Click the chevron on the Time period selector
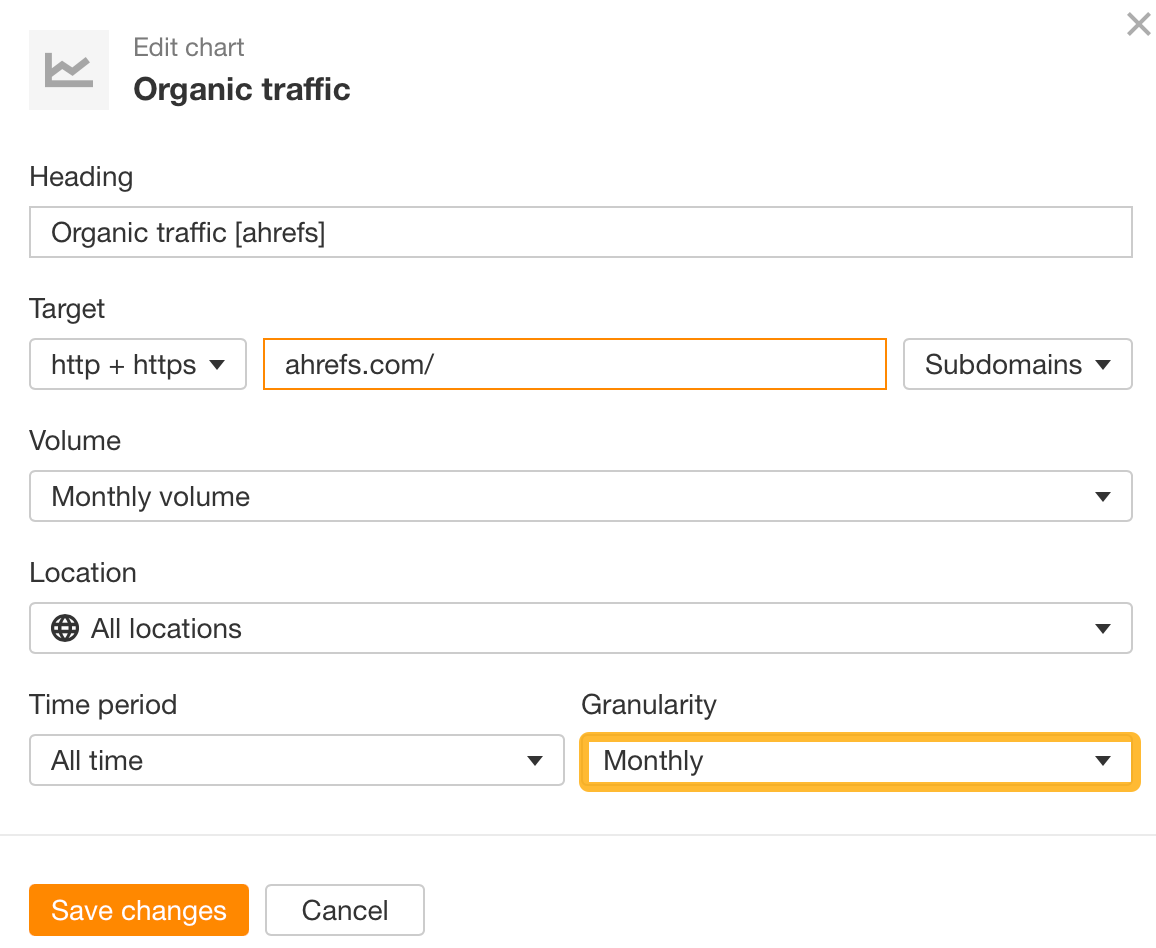 pyautogui.click(x=536, y=760)
